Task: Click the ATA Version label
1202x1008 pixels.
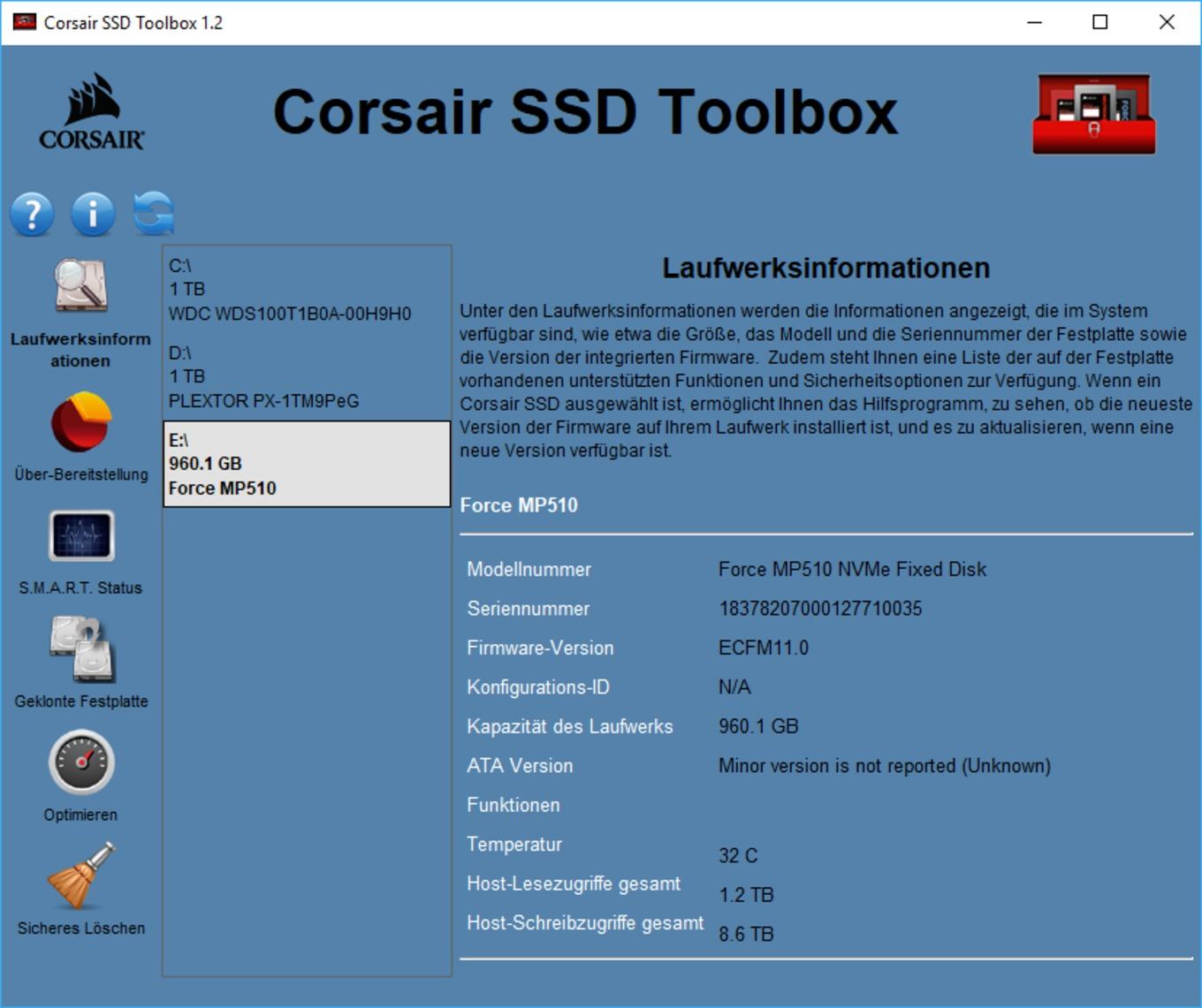Action: click(520, 766)
